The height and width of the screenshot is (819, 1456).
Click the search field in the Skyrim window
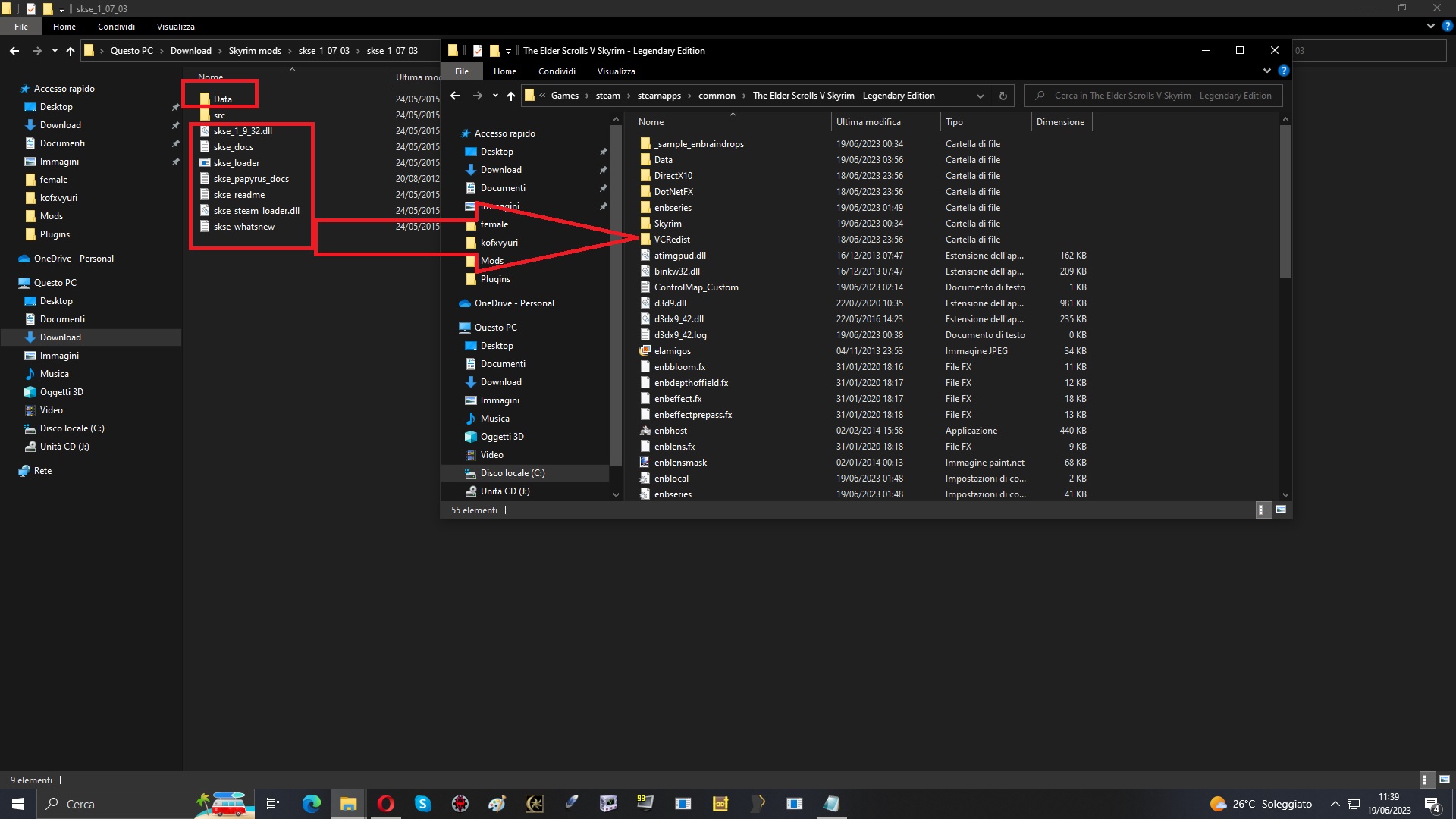[1153, 96]
